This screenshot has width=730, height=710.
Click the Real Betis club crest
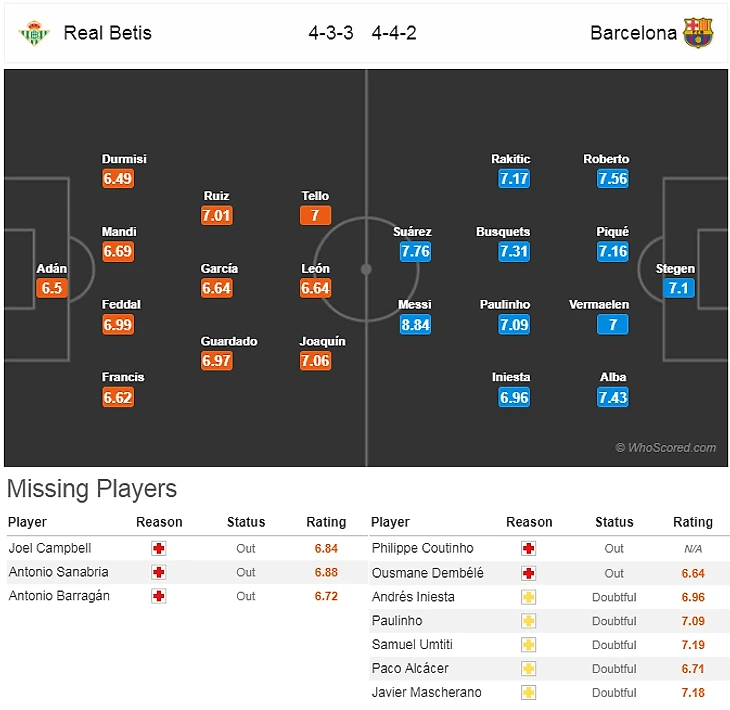[x=33, y=33]
